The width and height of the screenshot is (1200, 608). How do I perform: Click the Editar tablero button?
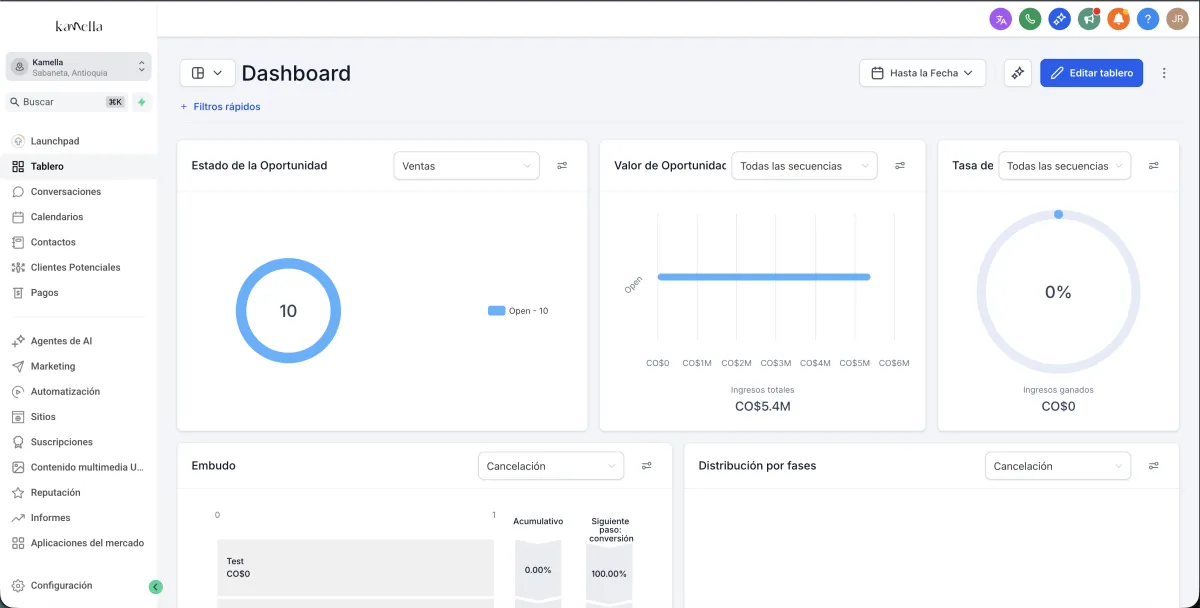(1091, 73)
